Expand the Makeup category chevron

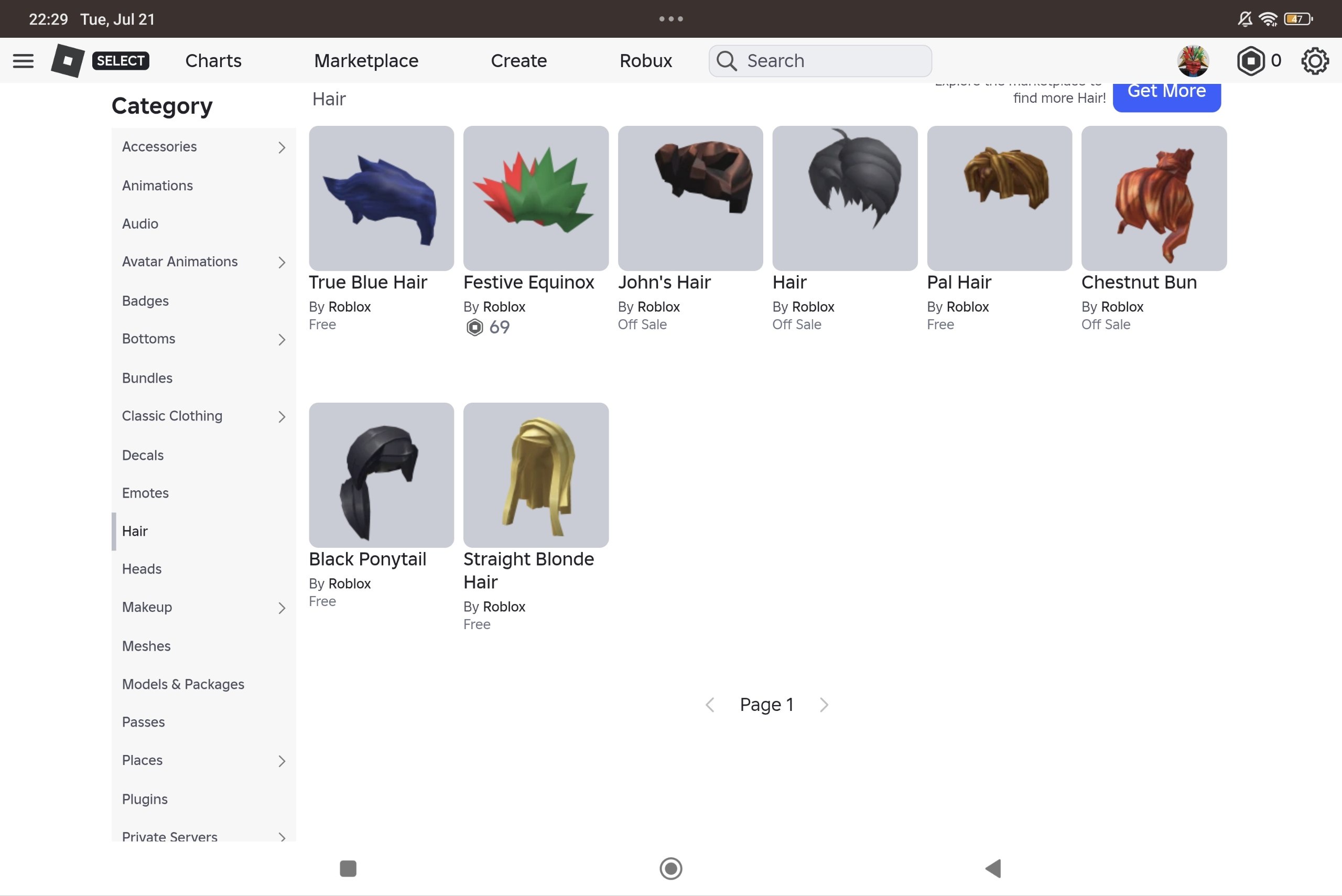click(282, 608)
